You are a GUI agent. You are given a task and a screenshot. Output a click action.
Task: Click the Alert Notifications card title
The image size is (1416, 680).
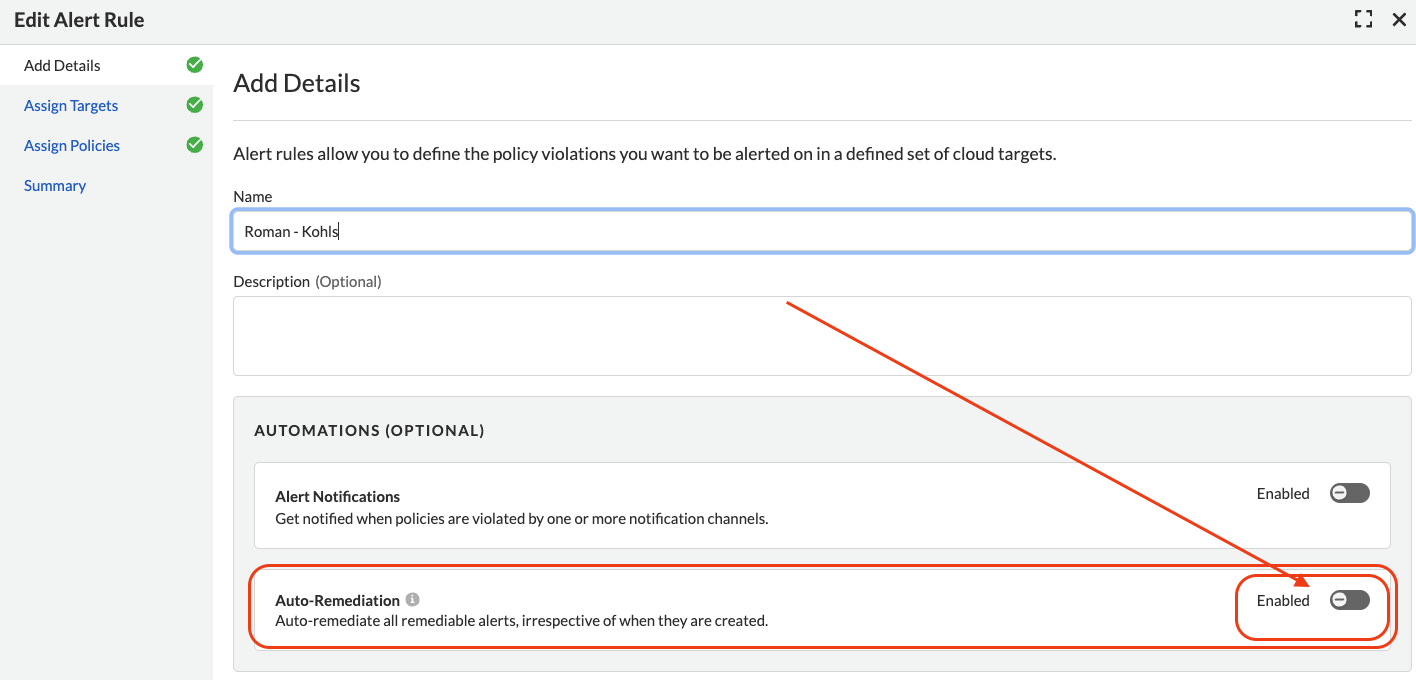[x=337, y=497]
